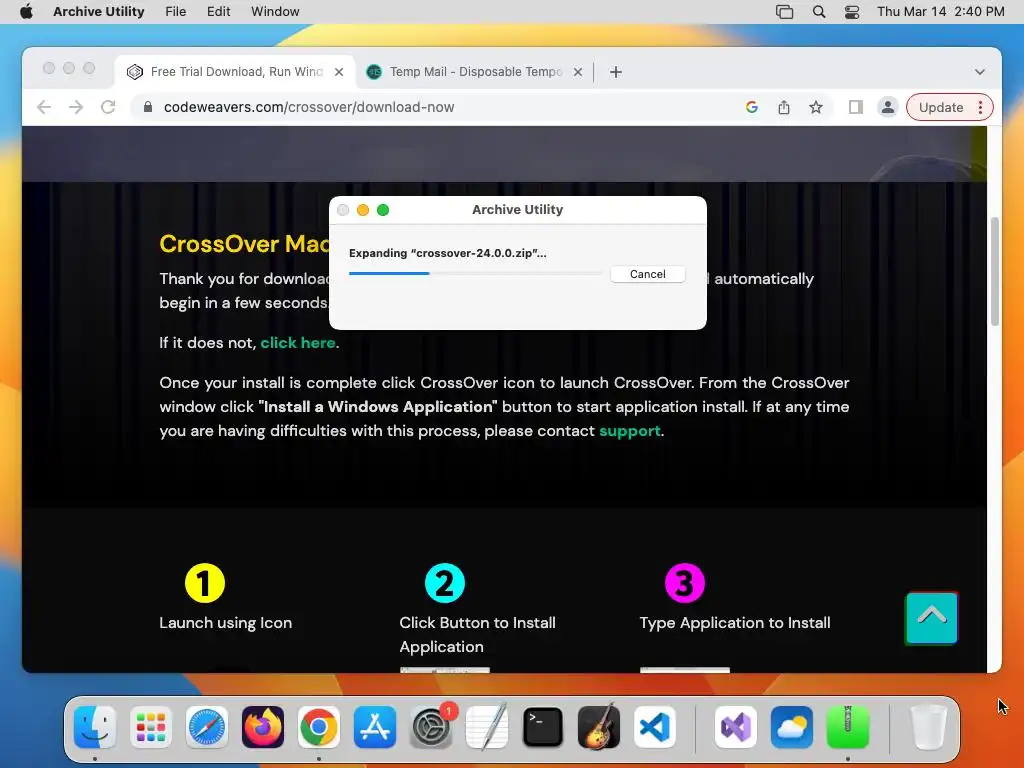This screenshot has width=1024, height=768.
Task: Open Trash from the Dock
Action: (929, 727)
